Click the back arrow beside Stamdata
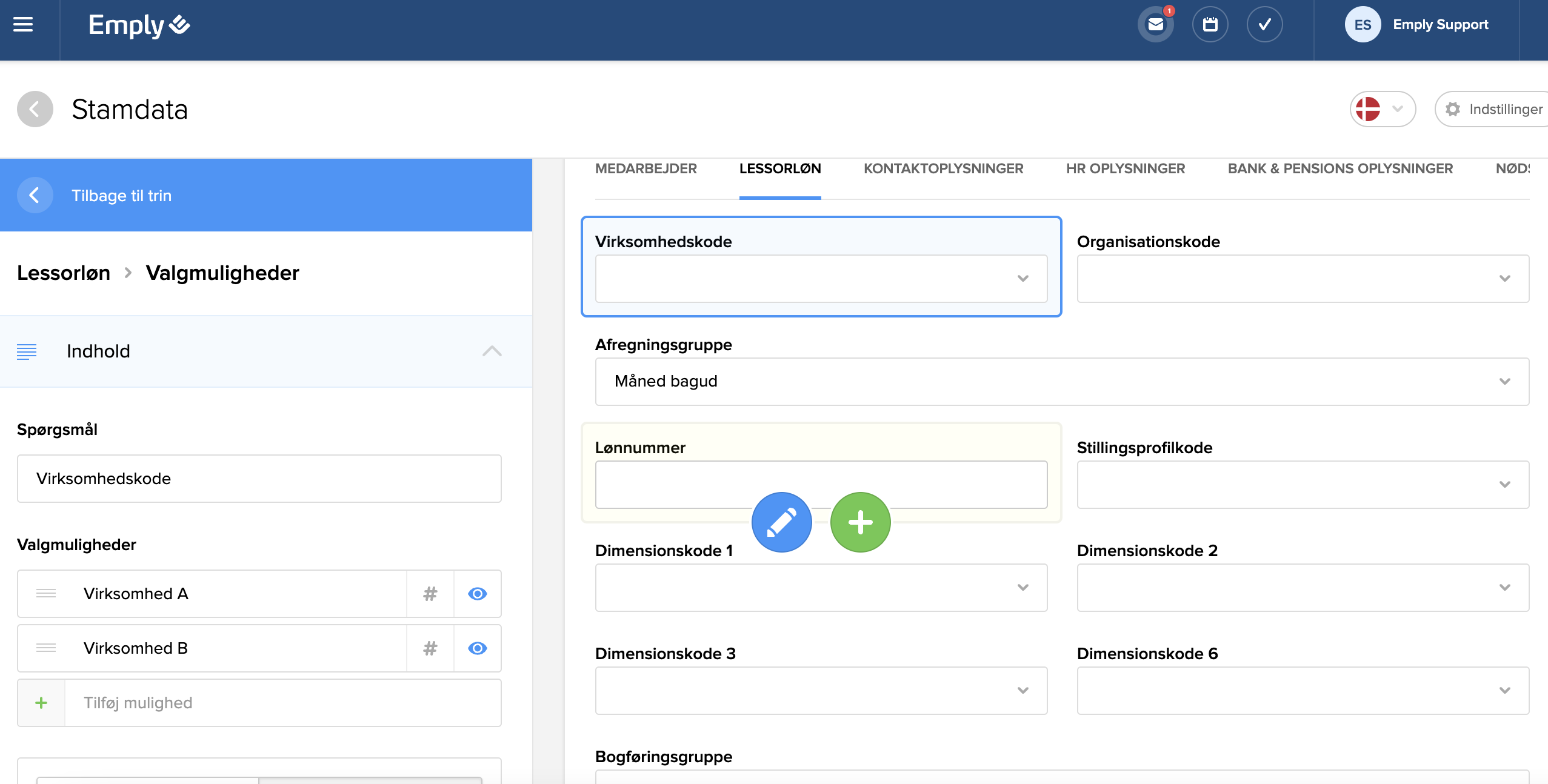 [35, 109]
